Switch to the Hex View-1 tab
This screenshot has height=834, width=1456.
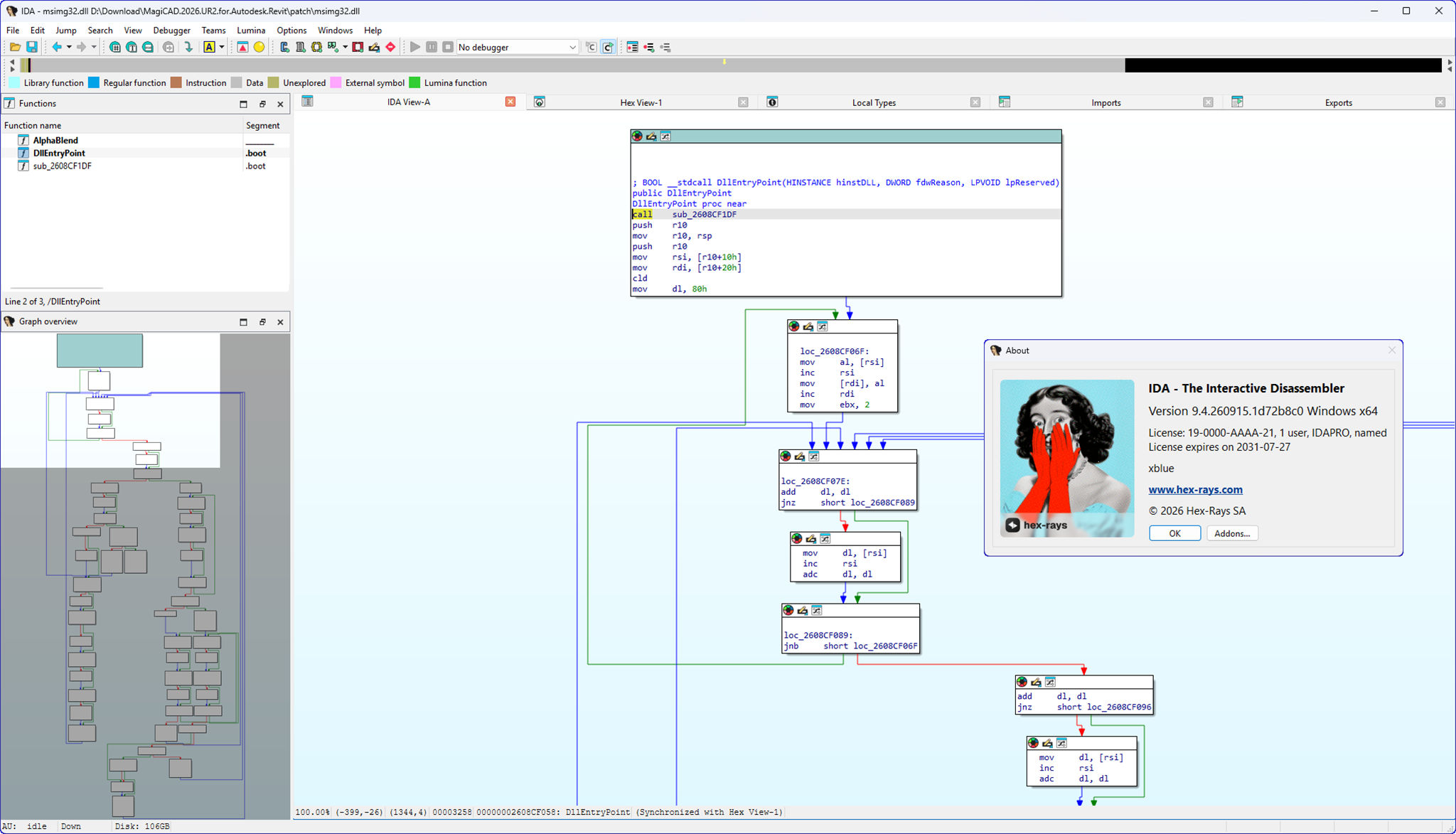point(641,102)
